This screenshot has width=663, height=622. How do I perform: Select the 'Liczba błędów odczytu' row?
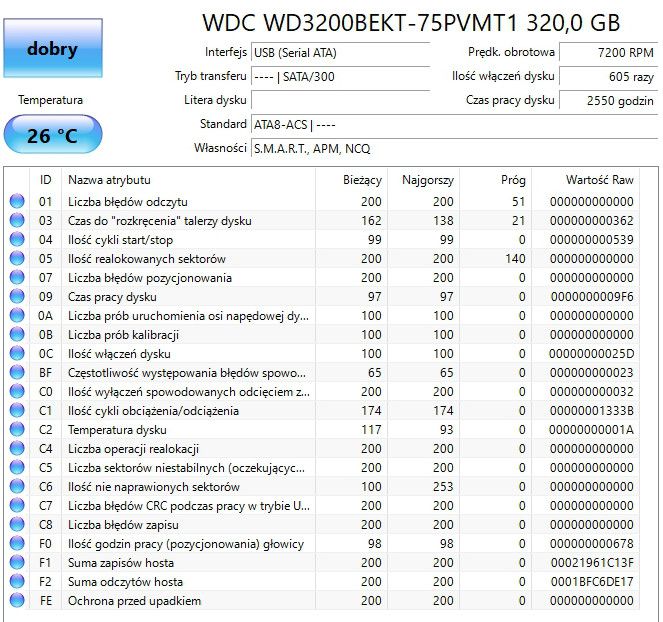pyautogui.click(x=321, y=201)
